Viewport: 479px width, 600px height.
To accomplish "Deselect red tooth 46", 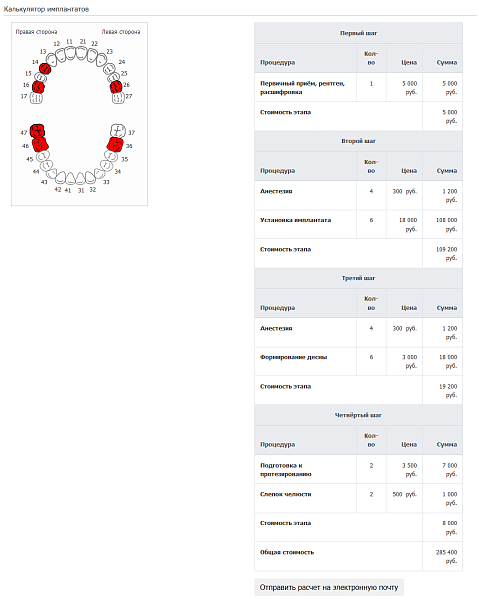I will 41,145.
